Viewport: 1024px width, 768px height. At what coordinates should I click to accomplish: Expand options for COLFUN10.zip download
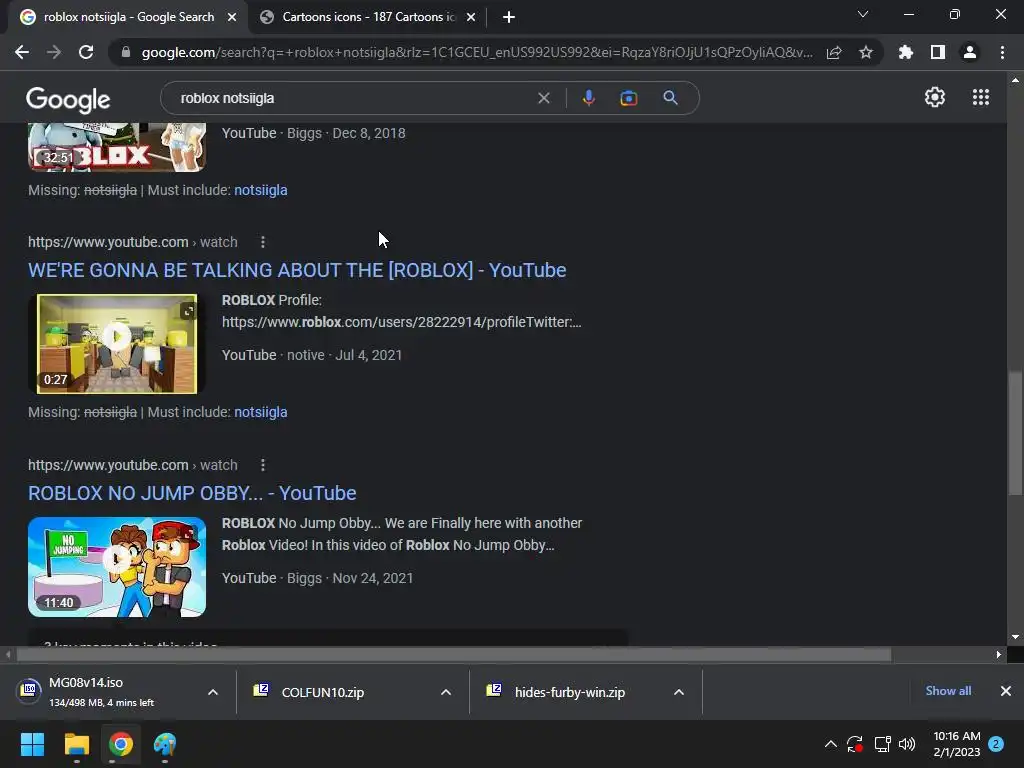point(446,692)
